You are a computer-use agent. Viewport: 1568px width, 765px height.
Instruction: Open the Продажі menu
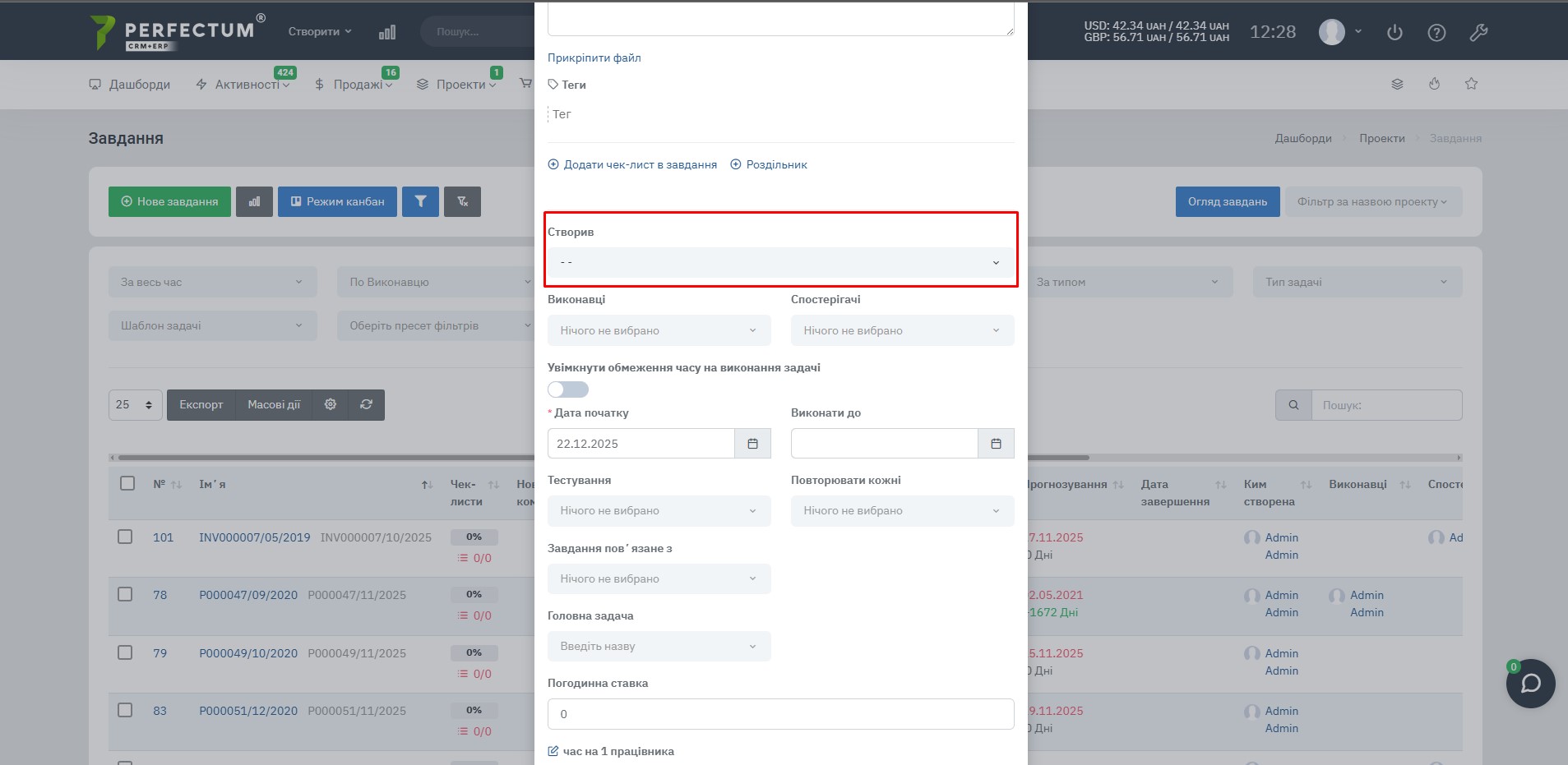(x=354, y=85)
